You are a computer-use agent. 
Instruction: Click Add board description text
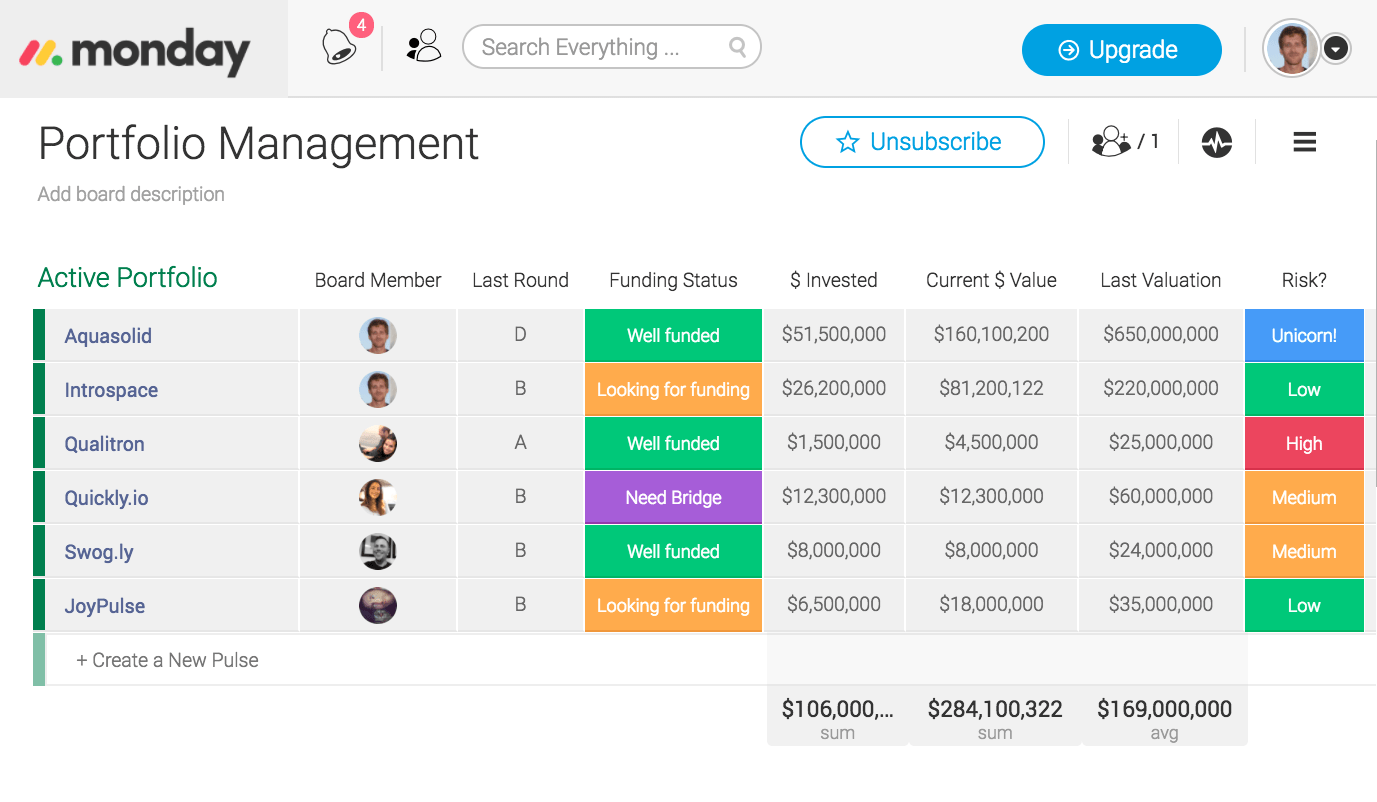pyautogui.click(x=131, y=194)
